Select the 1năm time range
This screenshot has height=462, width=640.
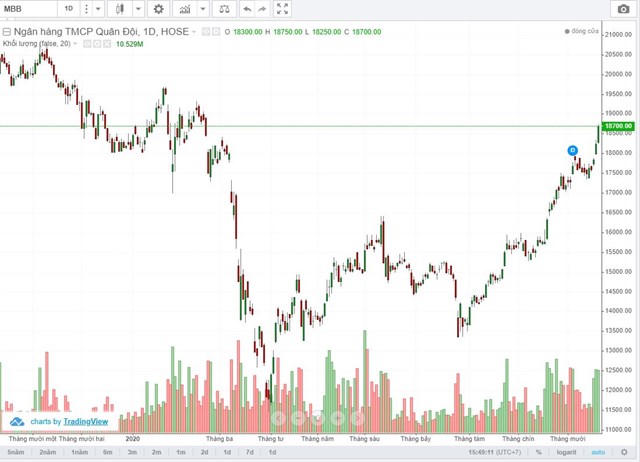[80, 452]
